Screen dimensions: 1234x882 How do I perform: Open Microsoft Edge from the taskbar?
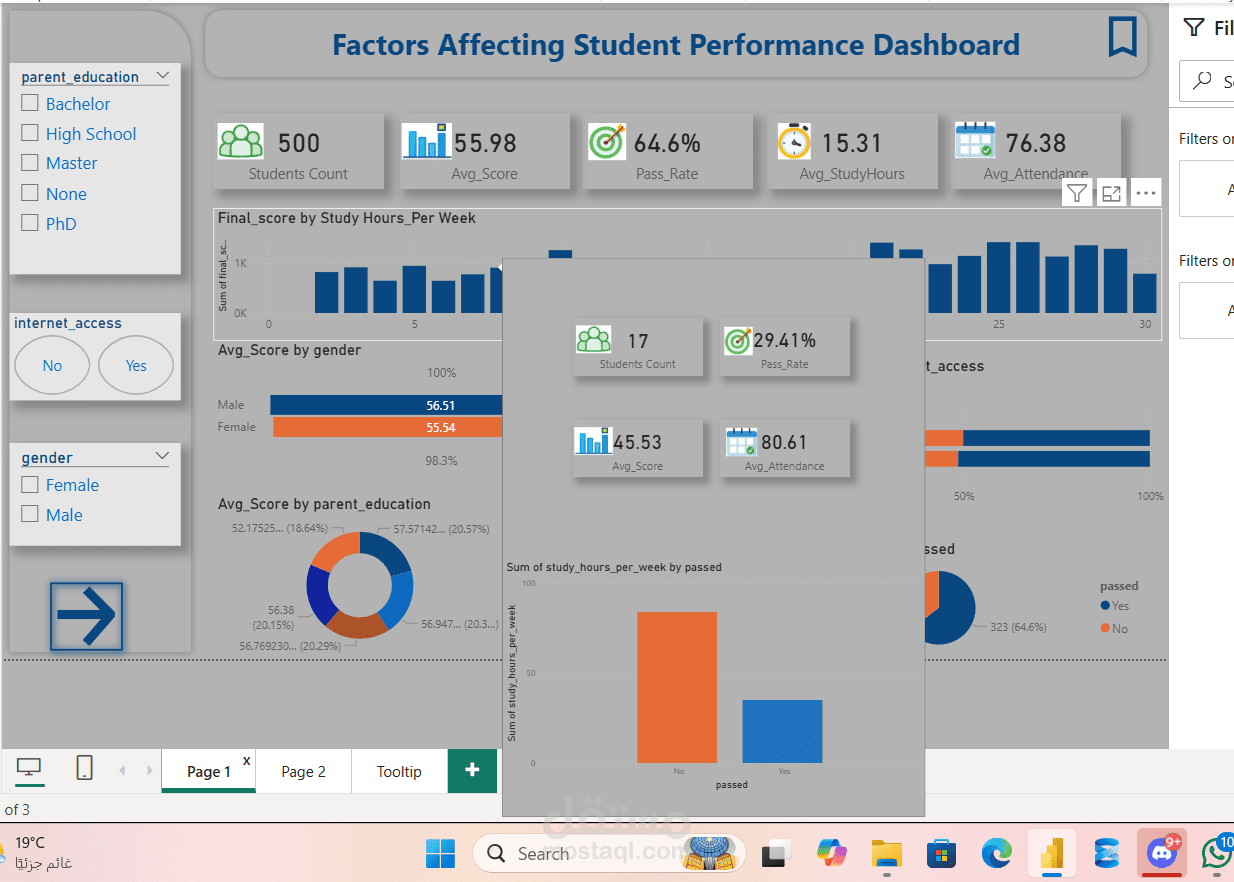point(996,854)
